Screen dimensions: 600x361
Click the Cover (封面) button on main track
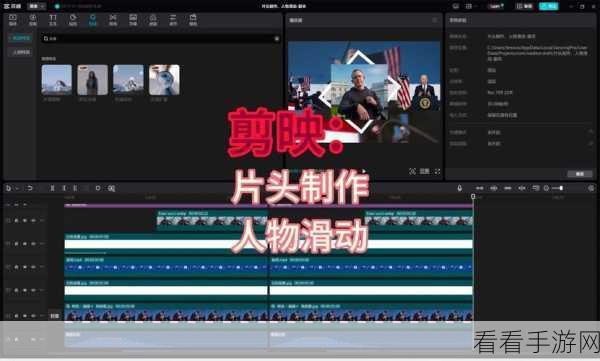pos(54,316)
